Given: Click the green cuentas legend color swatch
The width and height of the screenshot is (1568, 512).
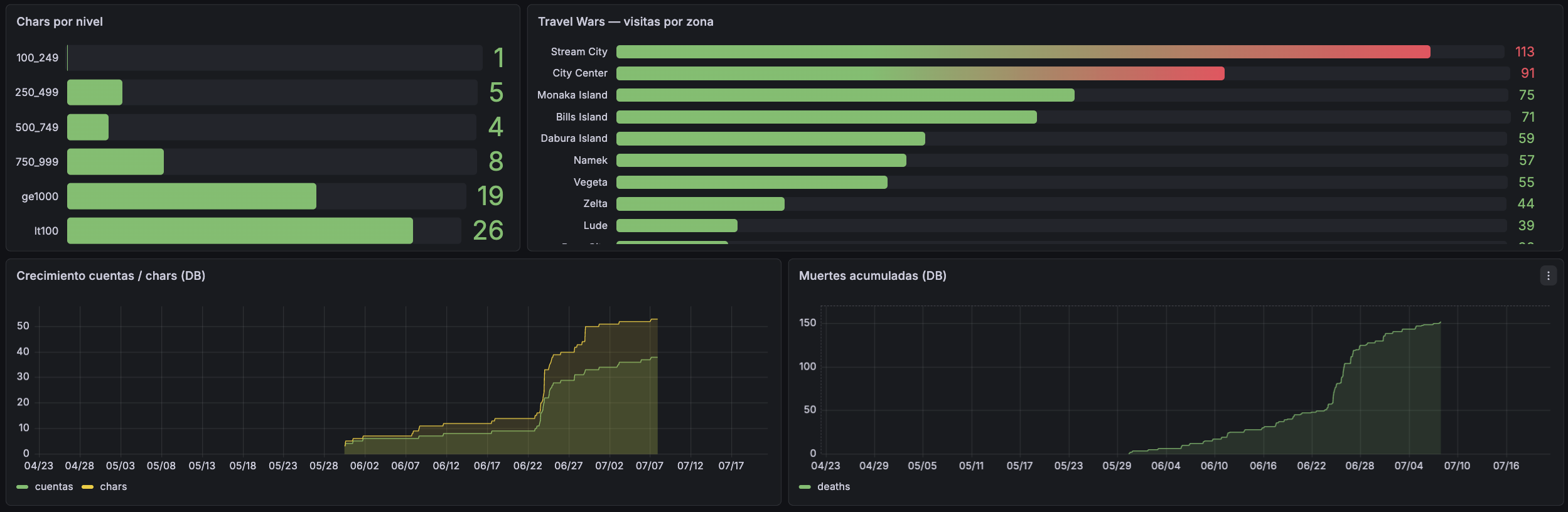Looking at the screenshot, I should (x=22, y=487).
